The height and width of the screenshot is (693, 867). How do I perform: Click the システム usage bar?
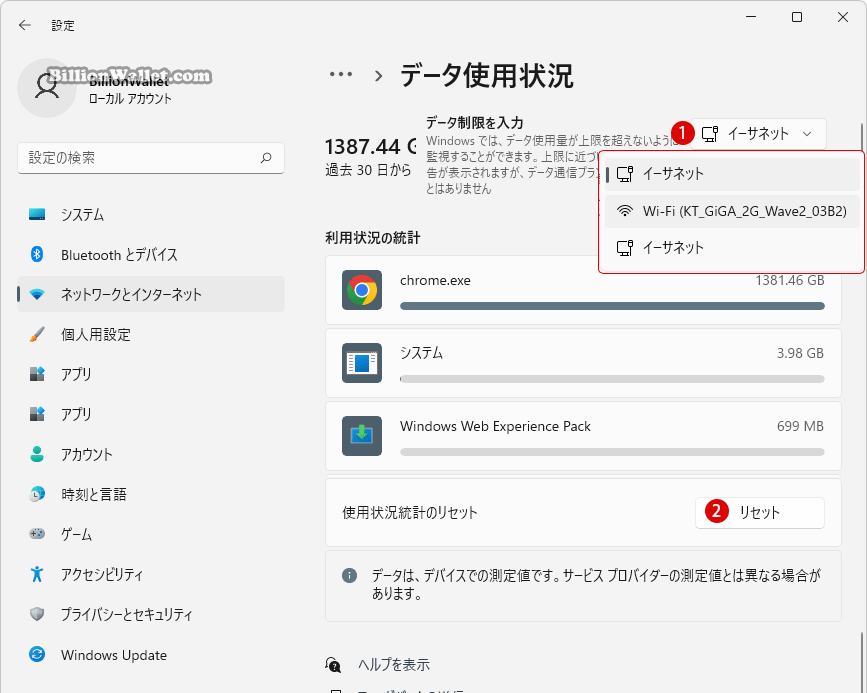click(612, 379)
